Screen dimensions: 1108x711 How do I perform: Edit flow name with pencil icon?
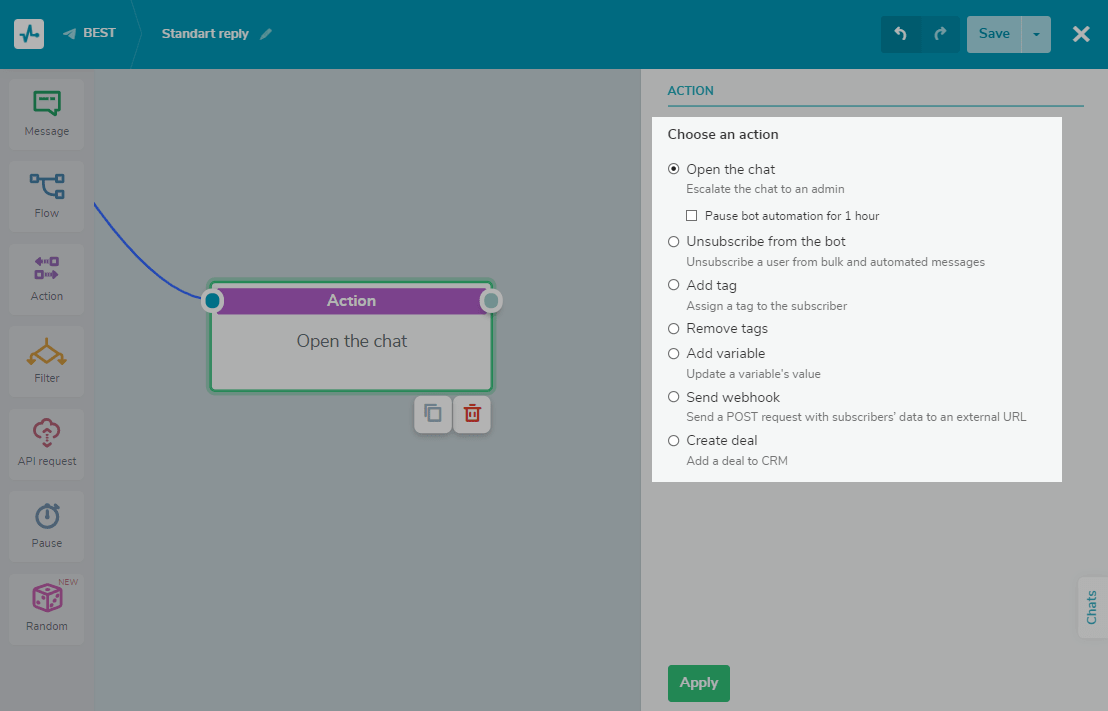pos(266,34)
